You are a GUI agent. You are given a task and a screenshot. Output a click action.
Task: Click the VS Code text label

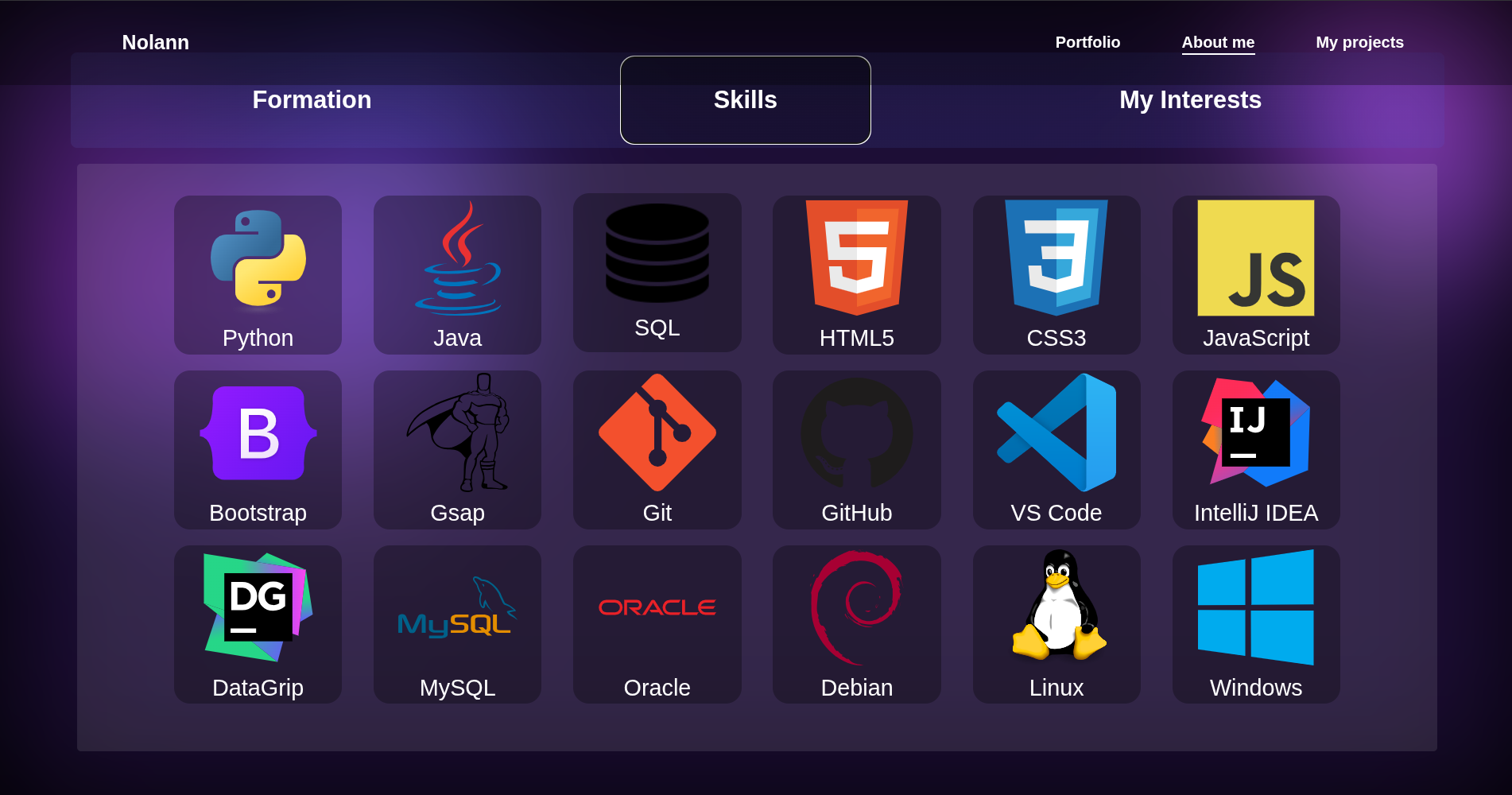click(x=1056, y=513)
